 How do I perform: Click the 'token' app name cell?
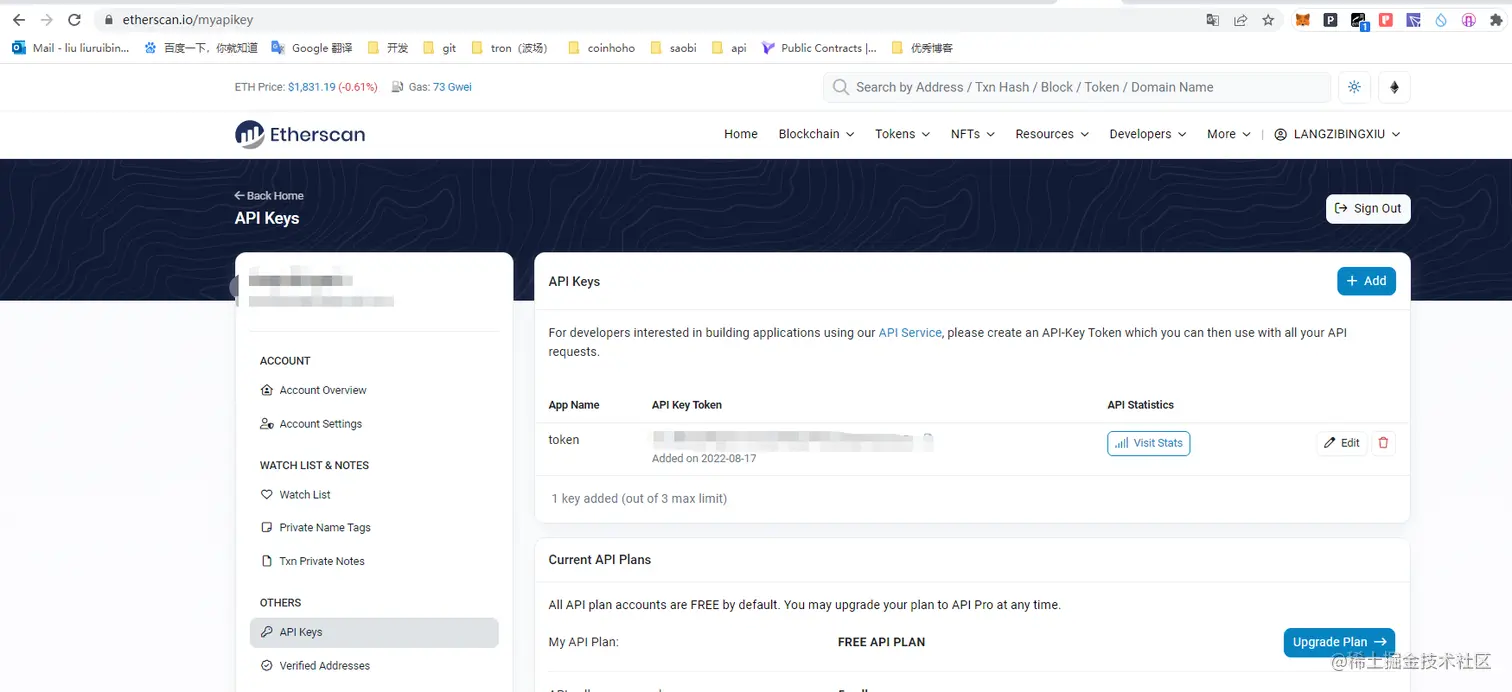(x=564, y=440)
